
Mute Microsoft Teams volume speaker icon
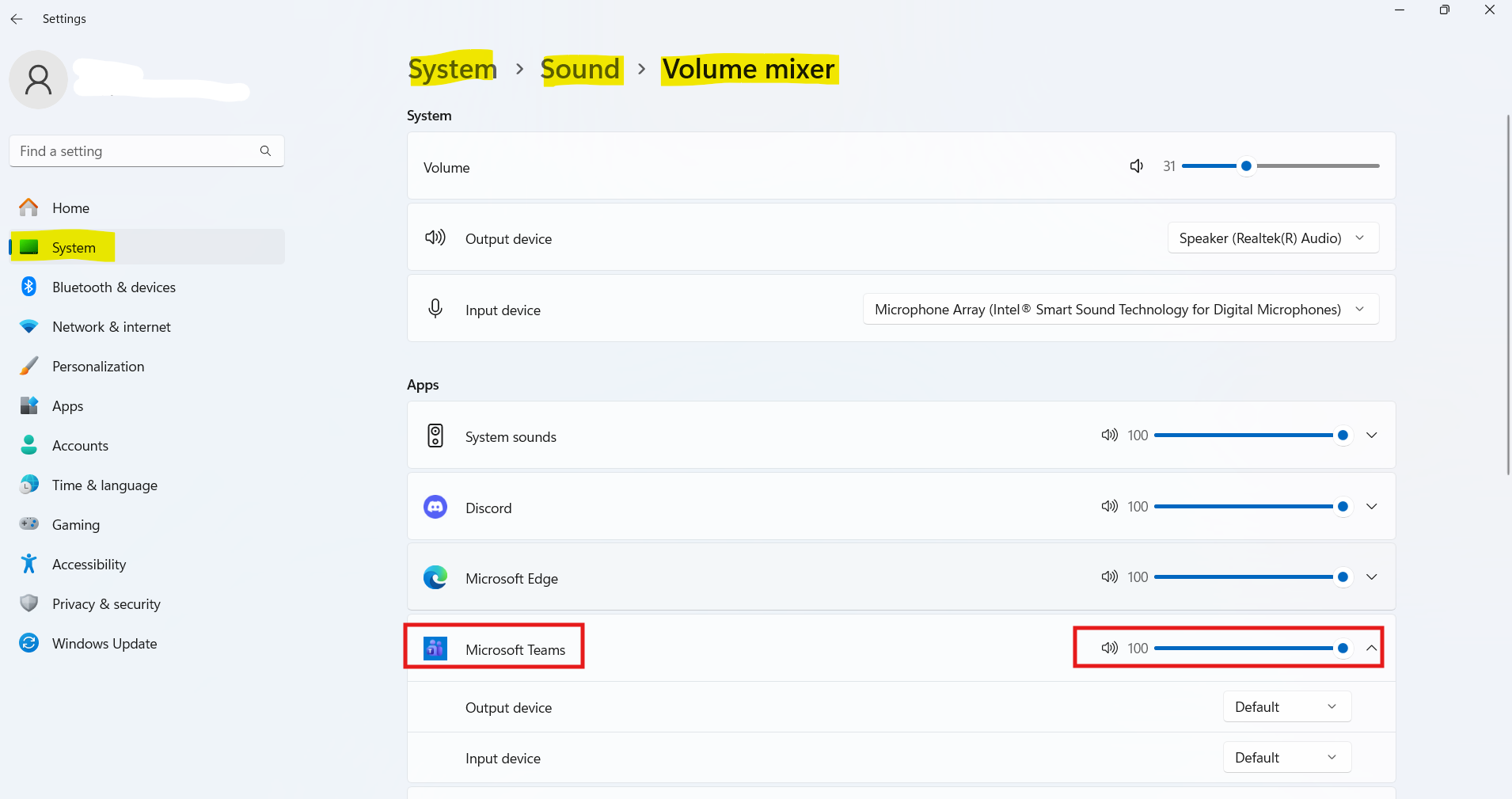pyautogui.click(x=1109, y=648)
